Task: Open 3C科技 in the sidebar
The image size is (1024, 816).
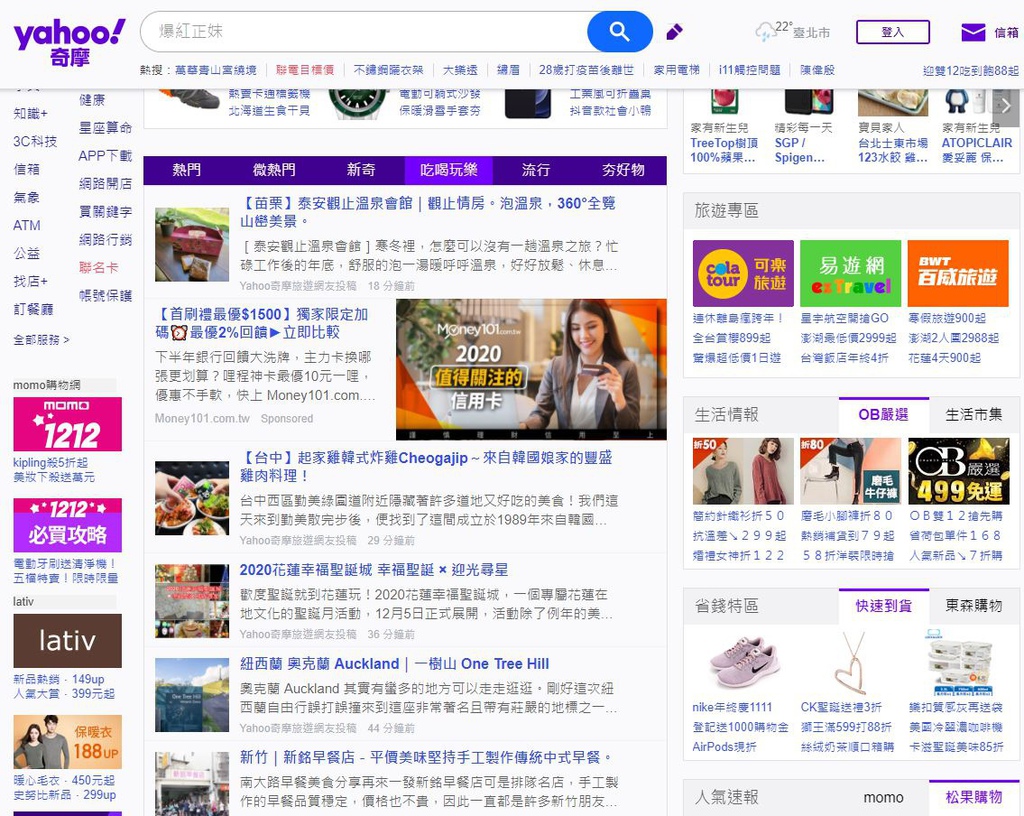Action: (x=35, y=142)
